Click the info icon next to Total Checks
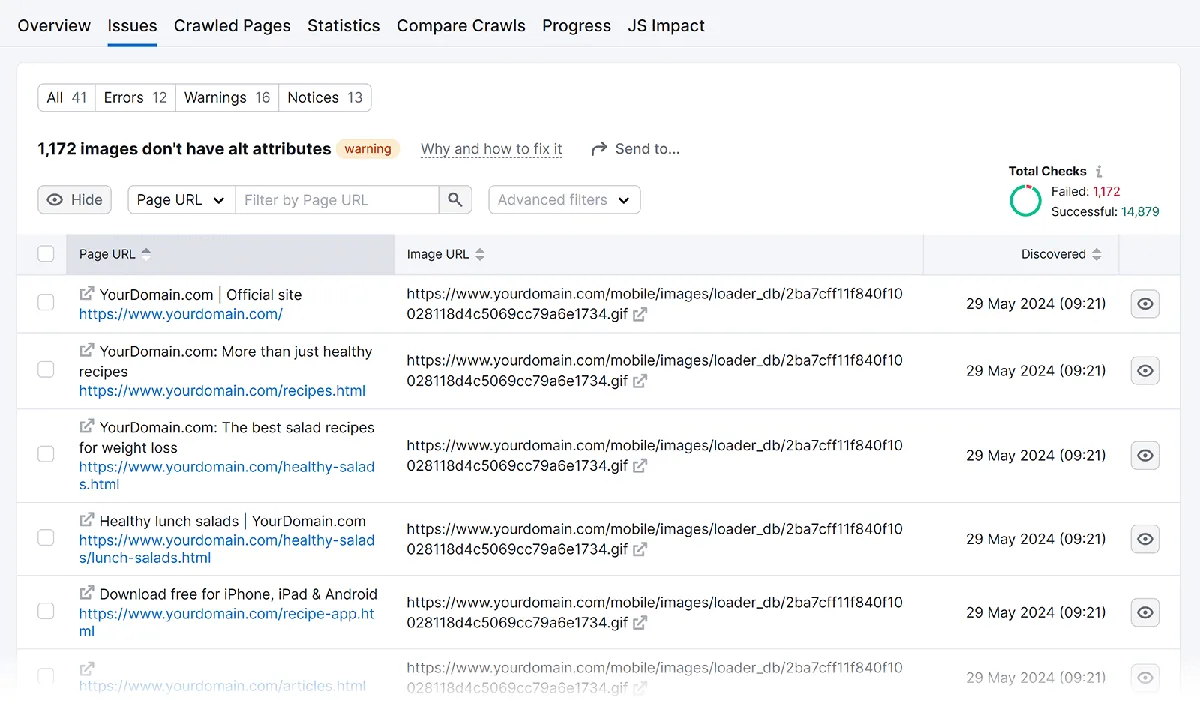The width and height of the screenshot is (1200, 706). pos(1099,171)
